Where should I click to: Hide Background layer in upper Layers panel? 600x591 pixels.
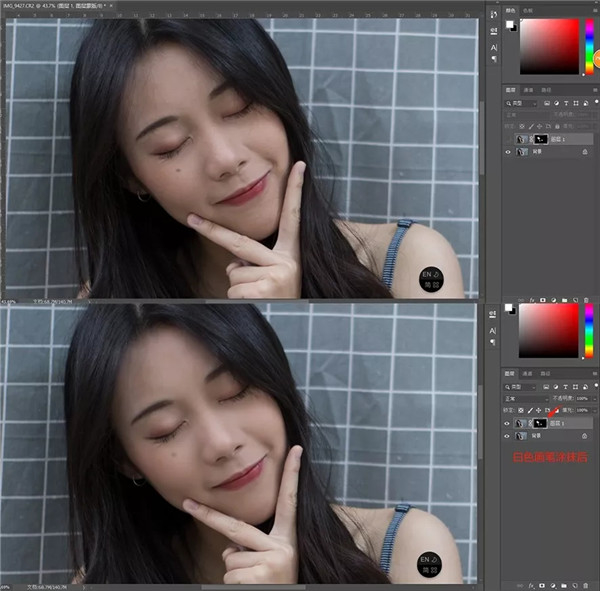coord(508,152)
